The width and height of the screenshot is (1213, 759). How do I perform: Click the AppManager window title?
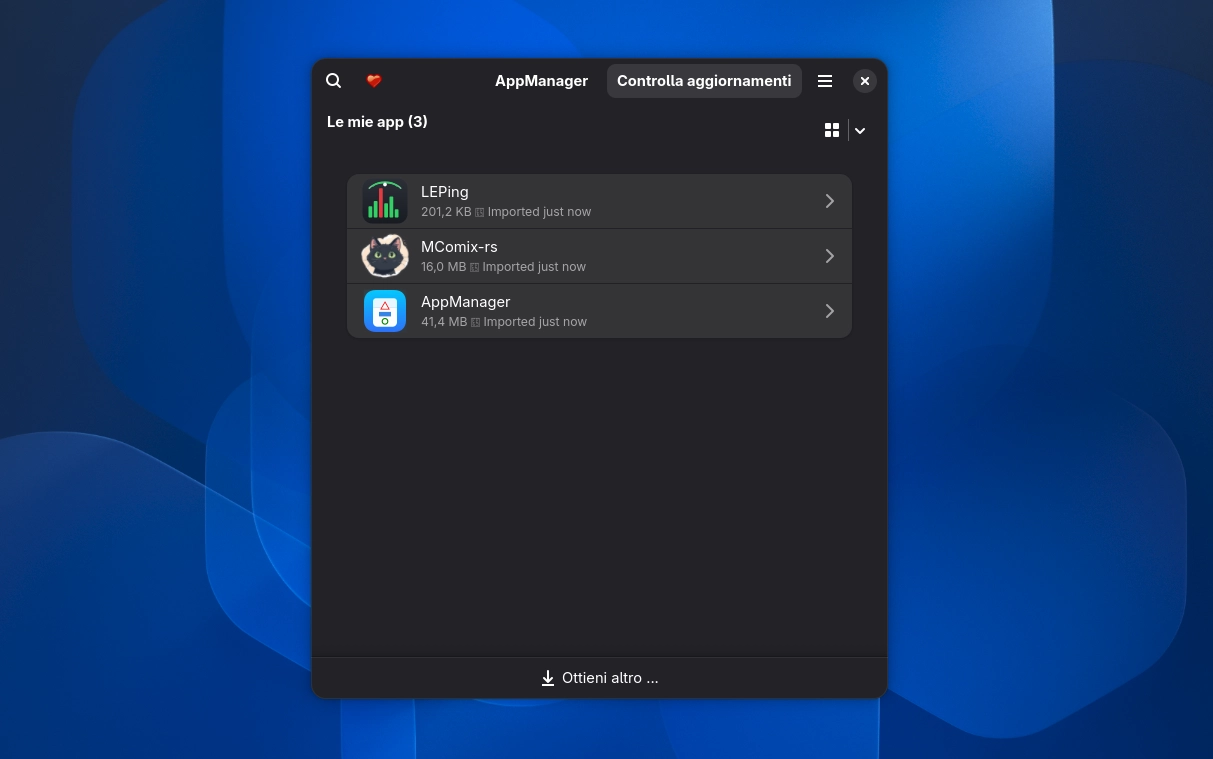pyautogui.click(x=541, y=81)
